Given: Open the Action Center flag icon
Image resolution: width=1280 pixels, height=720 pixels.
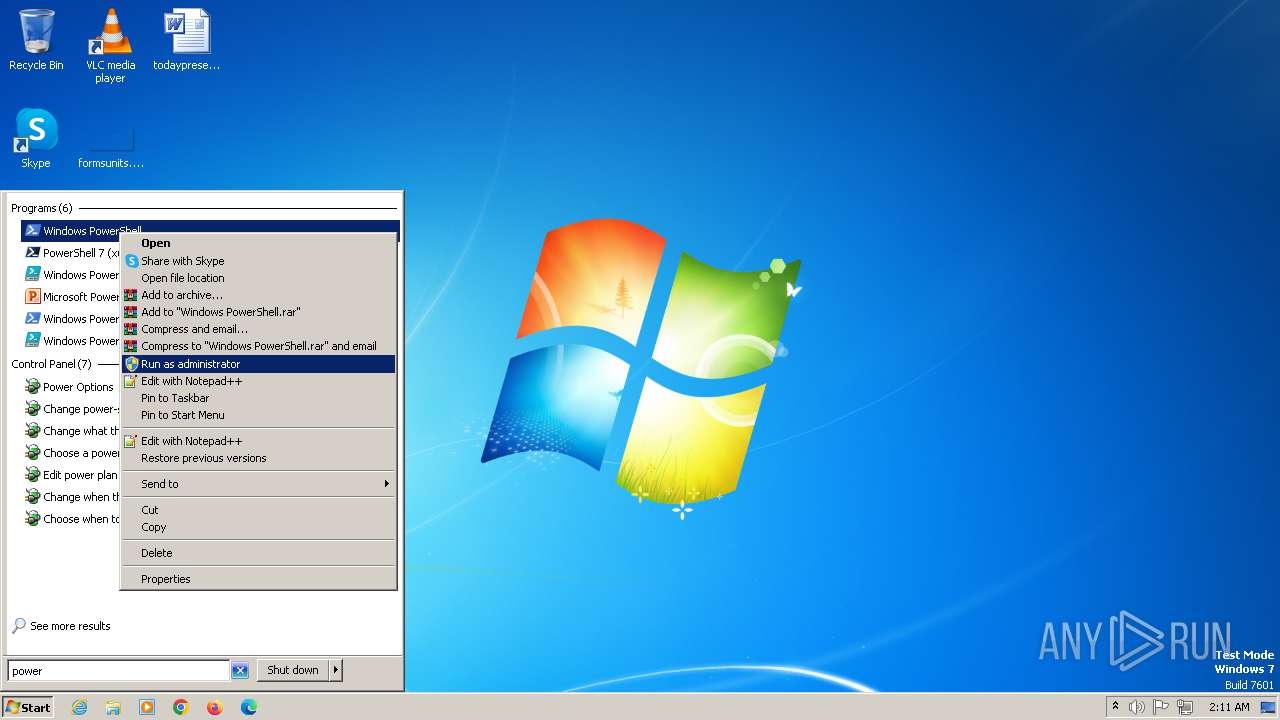Looking at the screenshot, I should (1161, 707).
